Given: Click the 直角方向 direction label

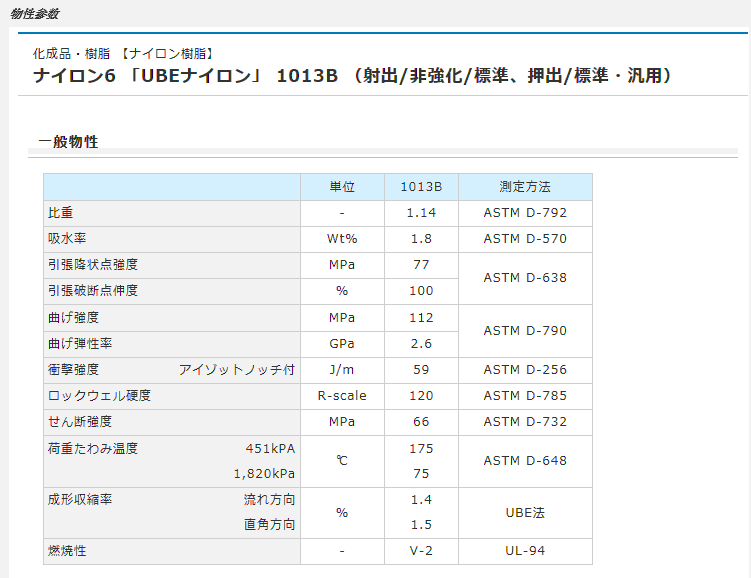Looking at the screenshot, I should click(269, 524).
